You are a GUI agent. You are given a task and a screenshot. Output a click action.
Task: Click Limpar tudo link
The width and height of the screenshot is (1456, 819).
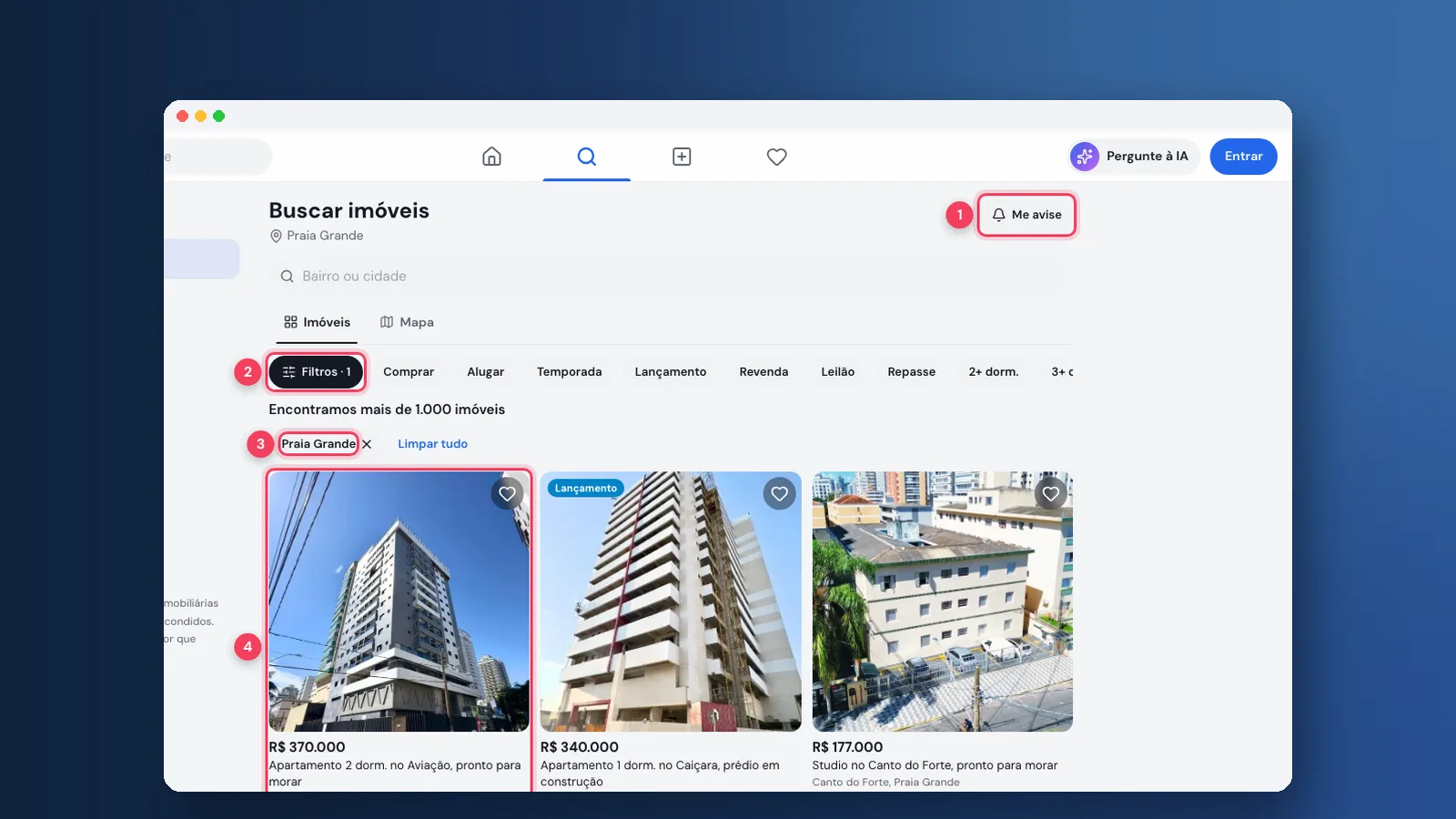click(432, 444)
